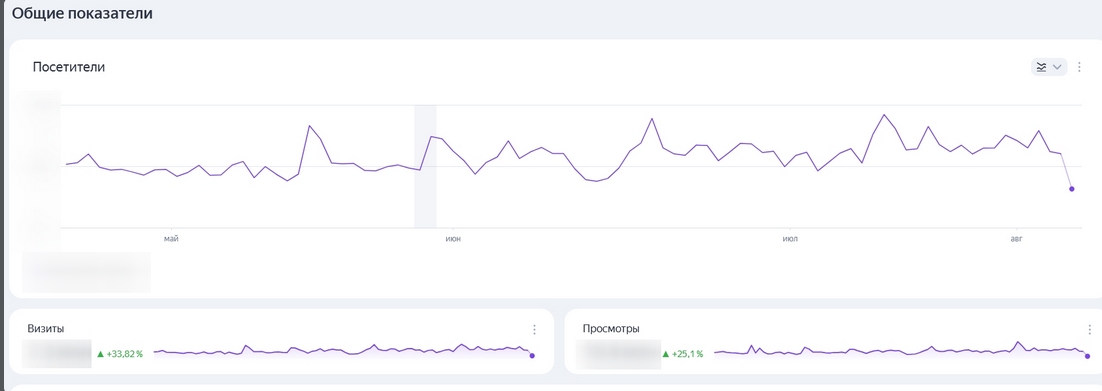The image size is (1102, 391).
Task: Click the Посетители widget title
Action: tap(69, 68)
